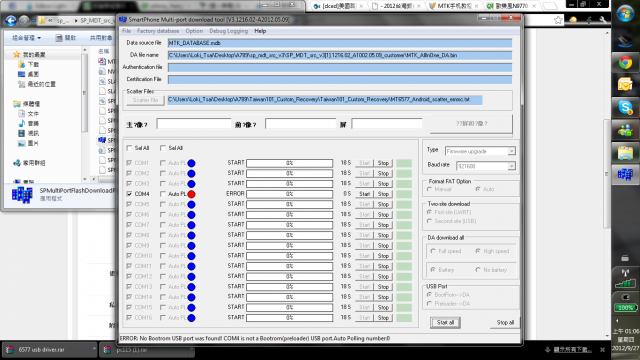Viewport: 640px width, 360px height.
Task: Click the Authentication file field
Action: pyautogui.click(x=340, y=67)
